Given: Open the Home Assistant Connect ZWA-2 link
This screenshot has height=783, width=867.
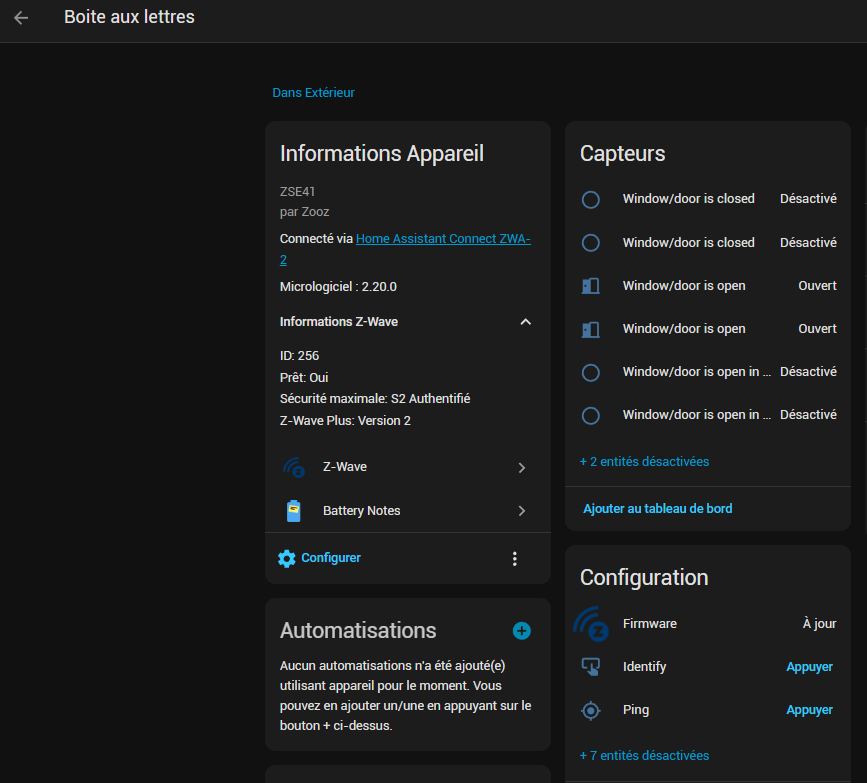Looking at the screenshot, I should click(443, 239).
